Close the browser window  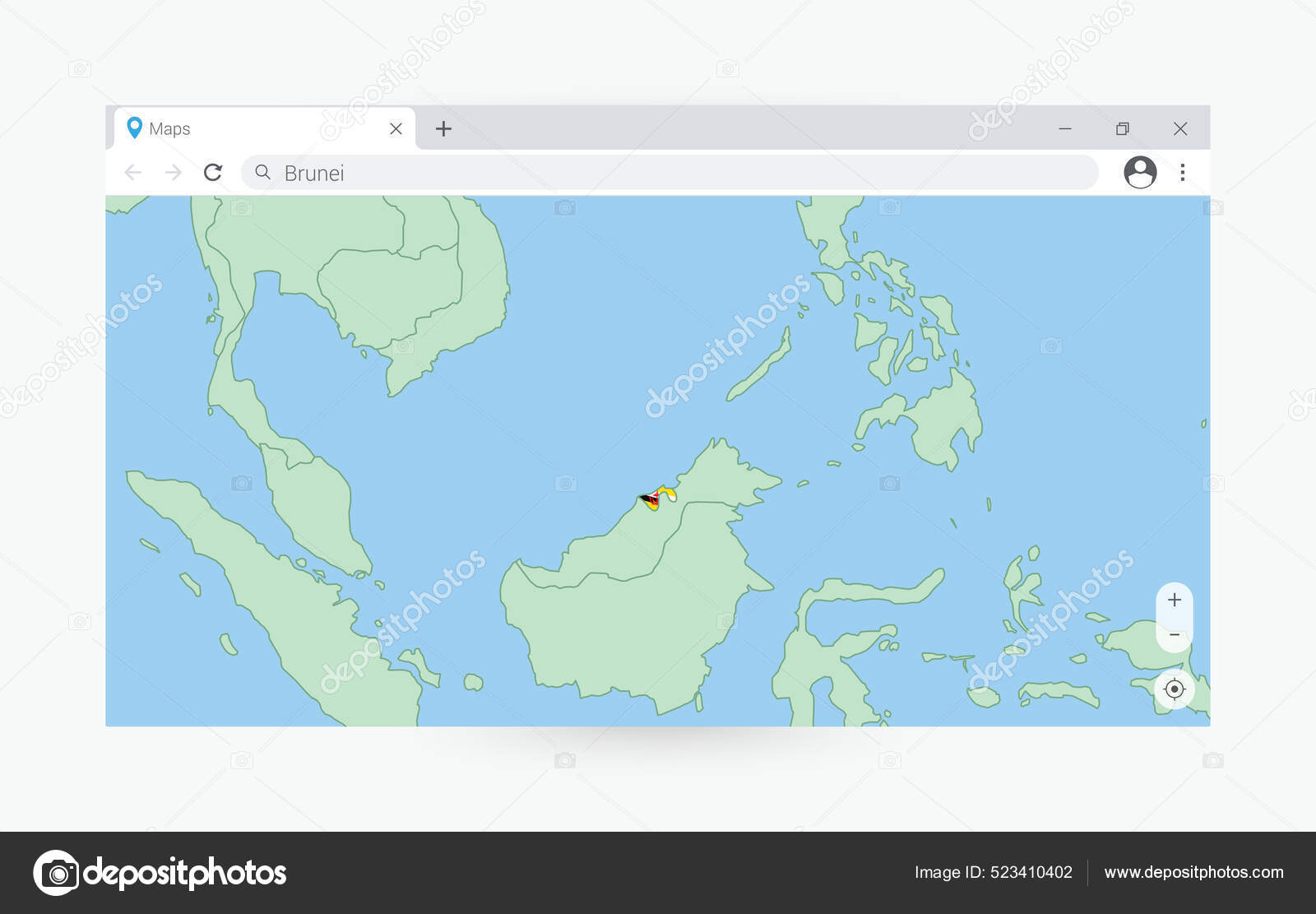(1179, 129)
